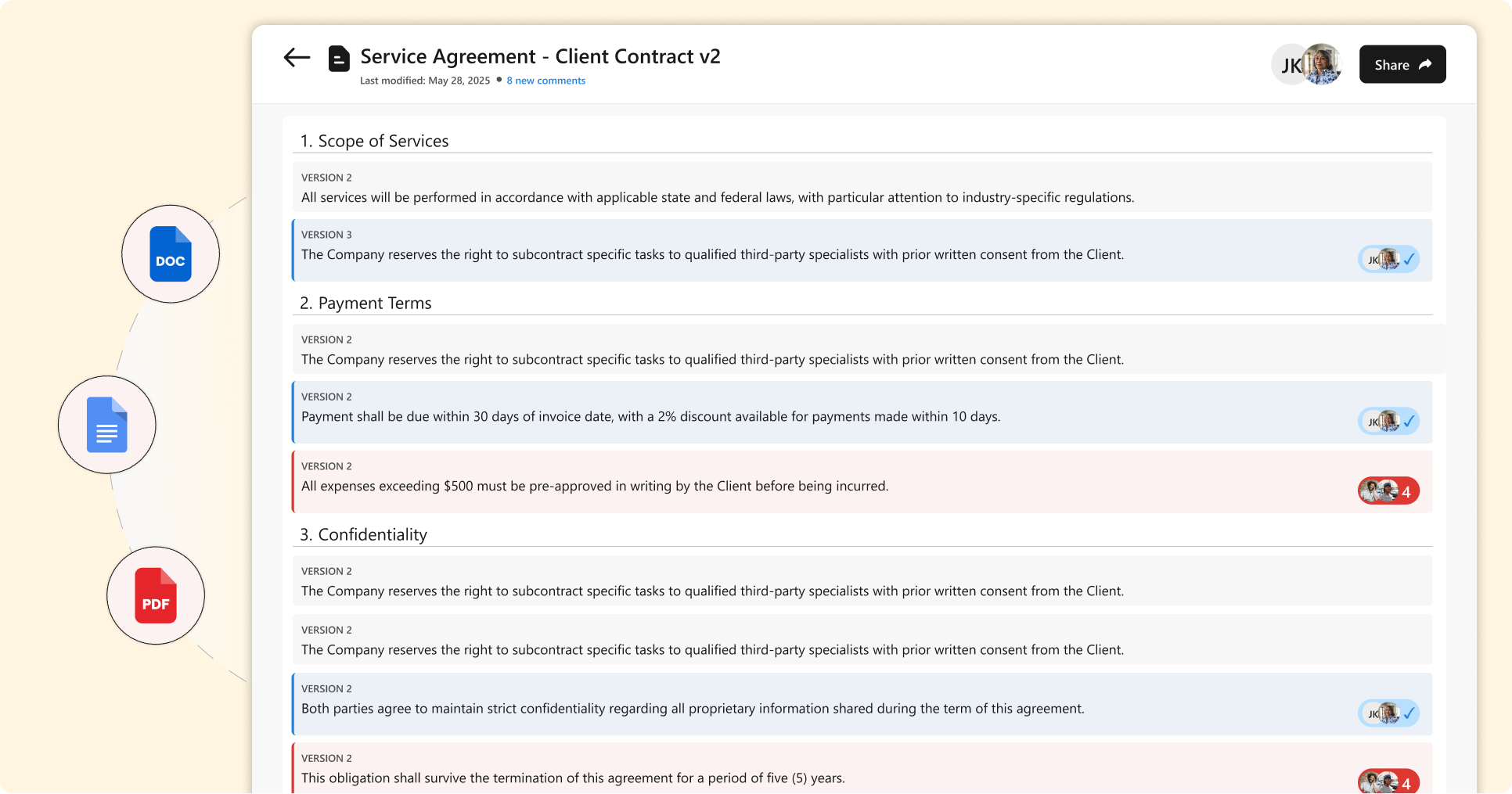This screenshot has height=794, width=1512.
Task: Click the '3. Confidentiality' heading
Action: point(364,534)
